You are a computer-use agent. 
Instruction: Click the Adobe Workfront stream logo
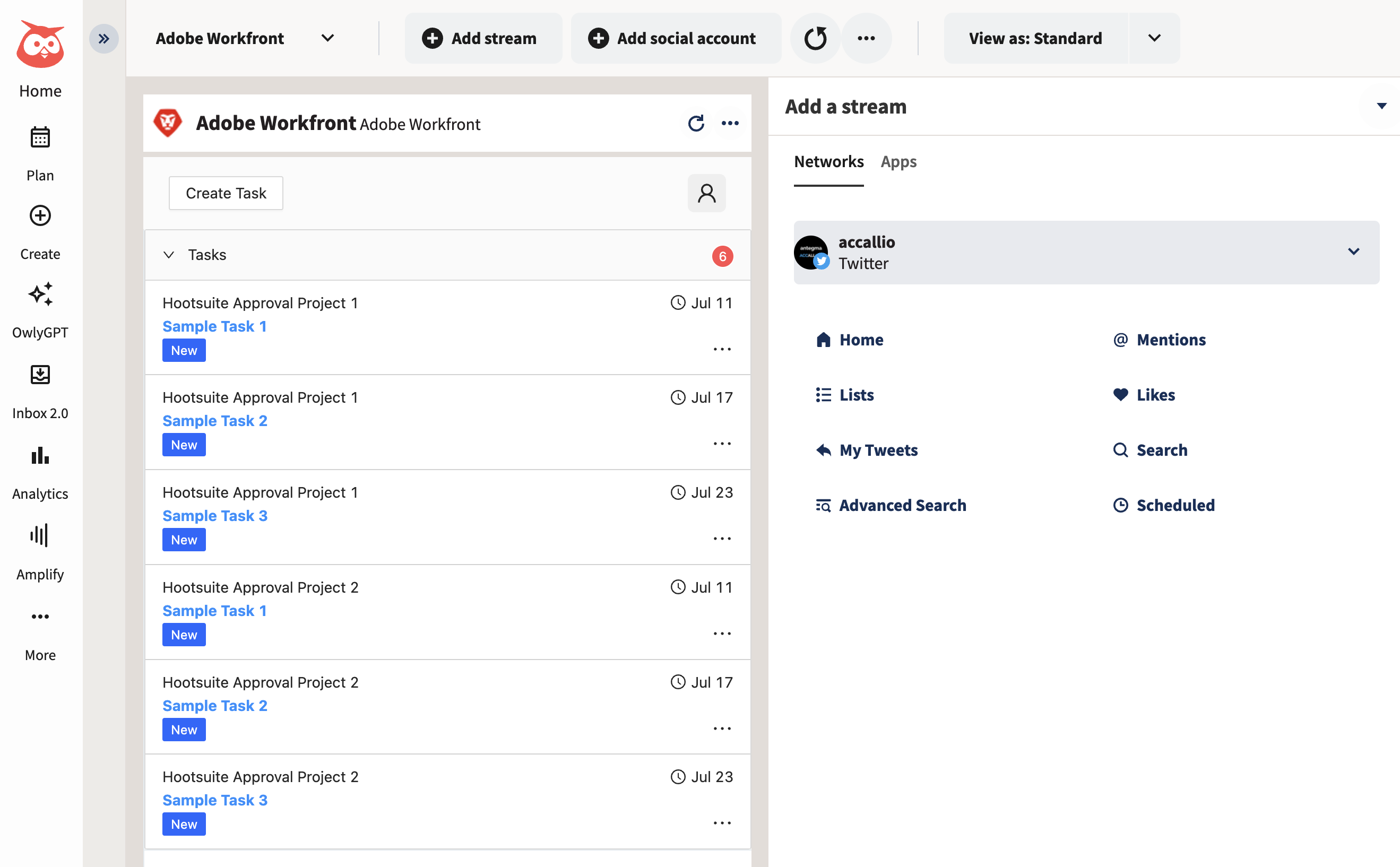(168, 123)
